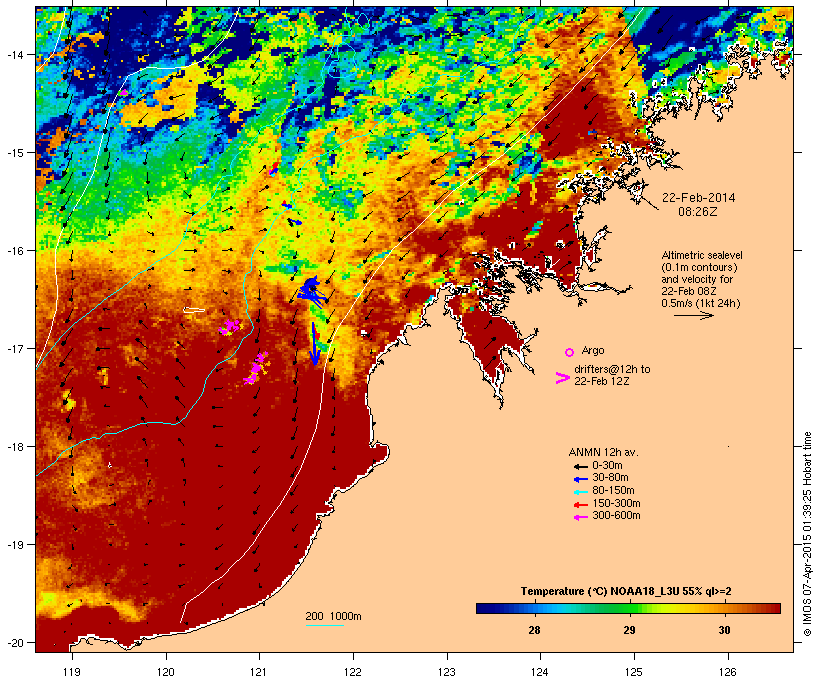Click the cyan 80-150m legend arrow

pyautogui.click(x=580, y=492)
